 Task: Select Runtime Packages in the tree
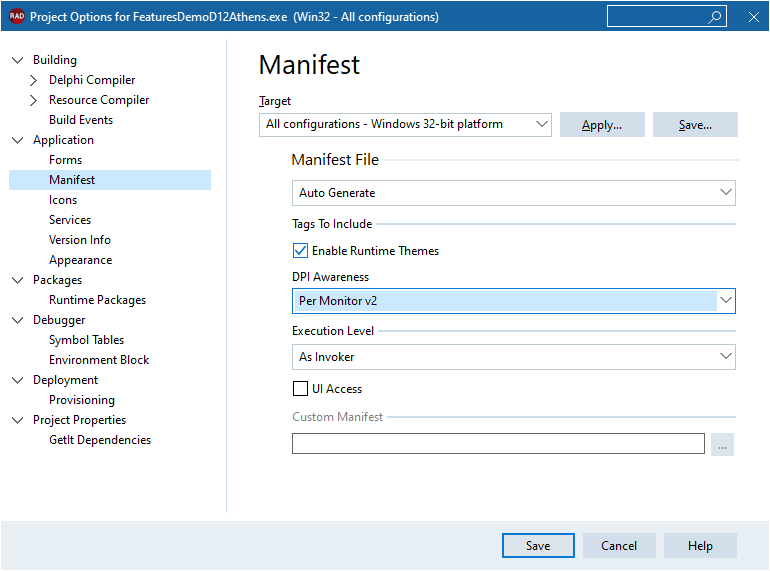pos(97,300)
